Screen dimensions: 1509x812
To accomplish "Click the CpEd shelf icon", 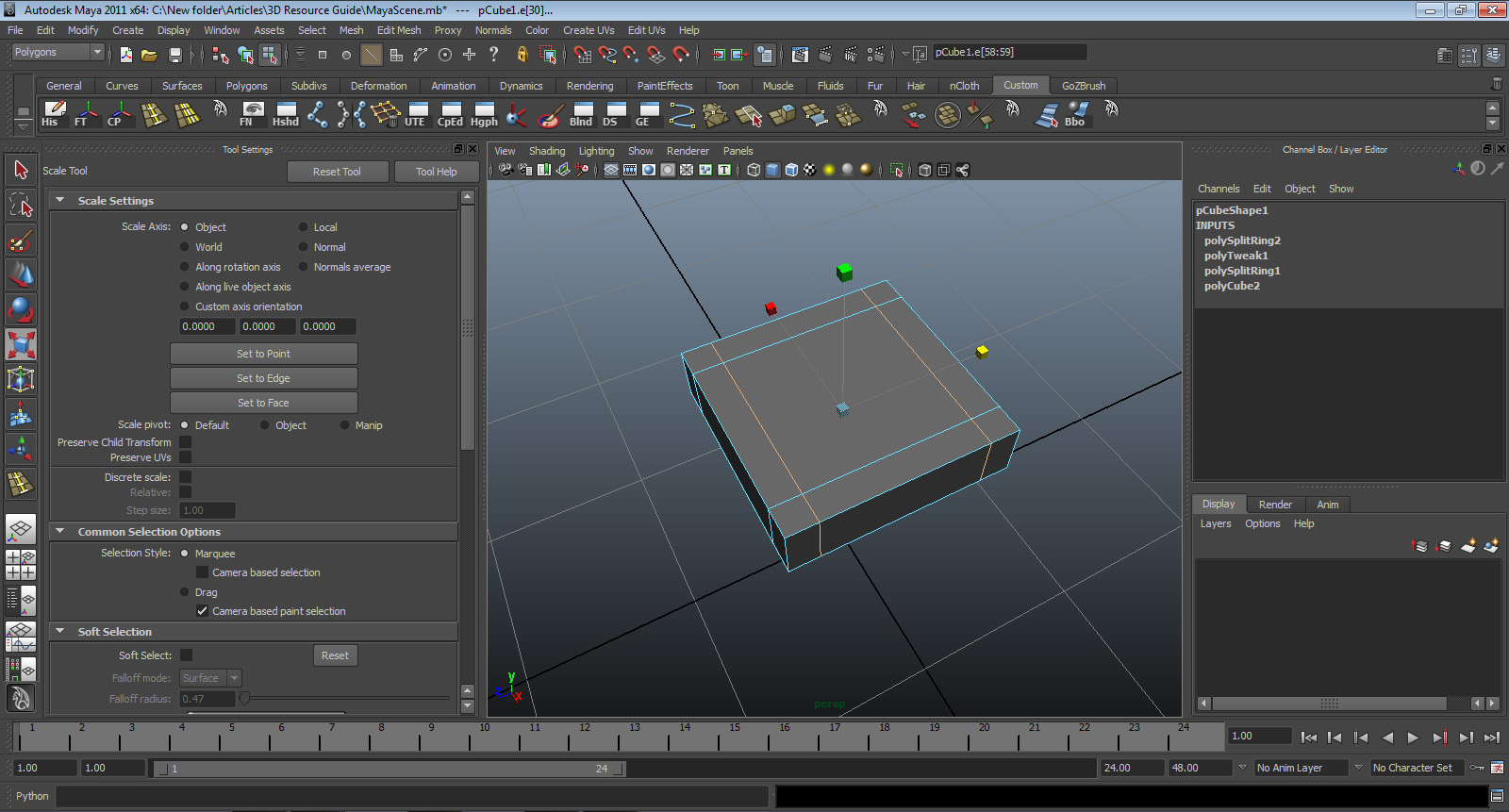I will tap(450, 114).
